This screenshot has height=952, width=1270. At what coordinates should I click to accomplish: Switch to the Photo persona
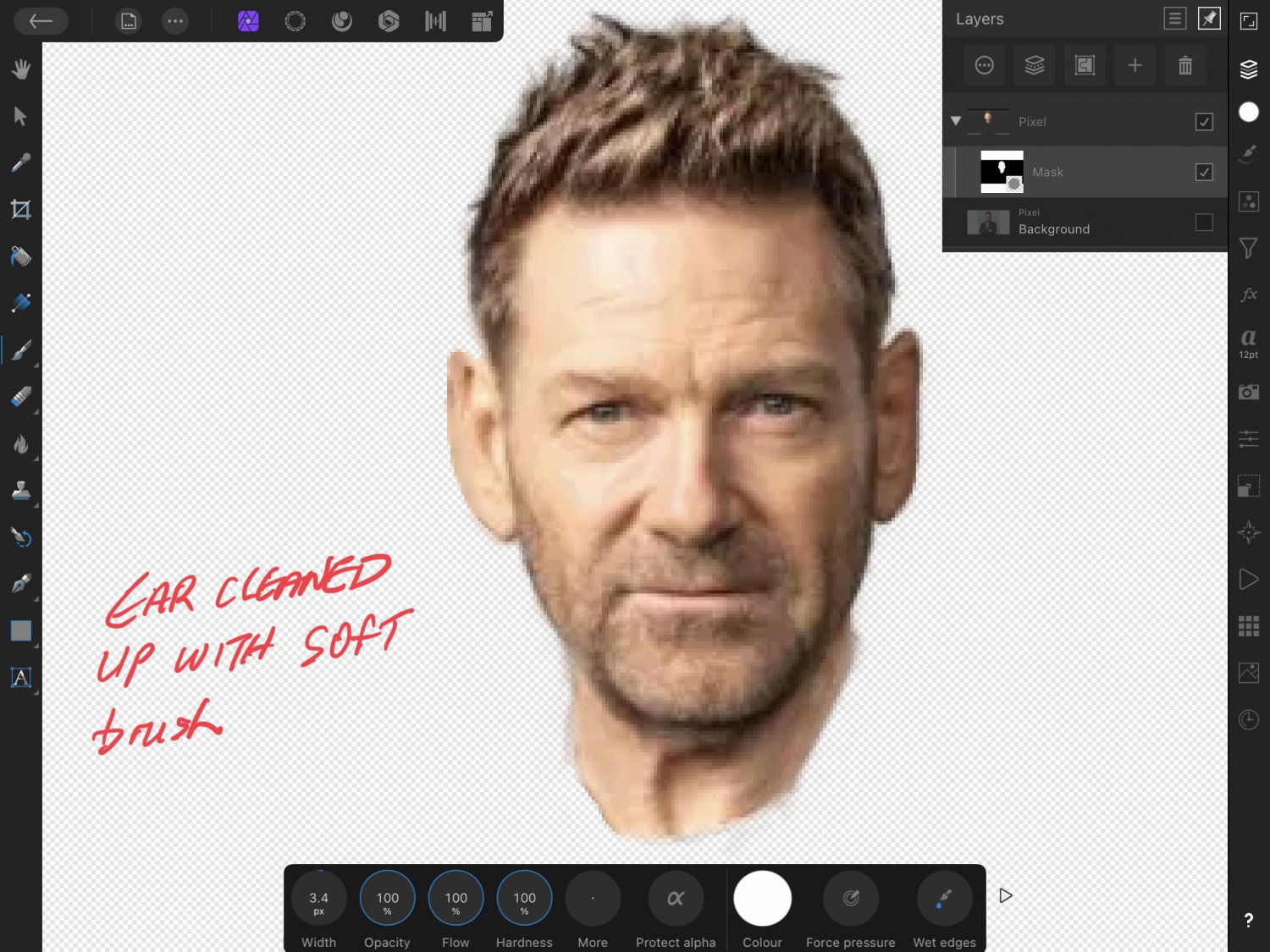click(248, 21)
